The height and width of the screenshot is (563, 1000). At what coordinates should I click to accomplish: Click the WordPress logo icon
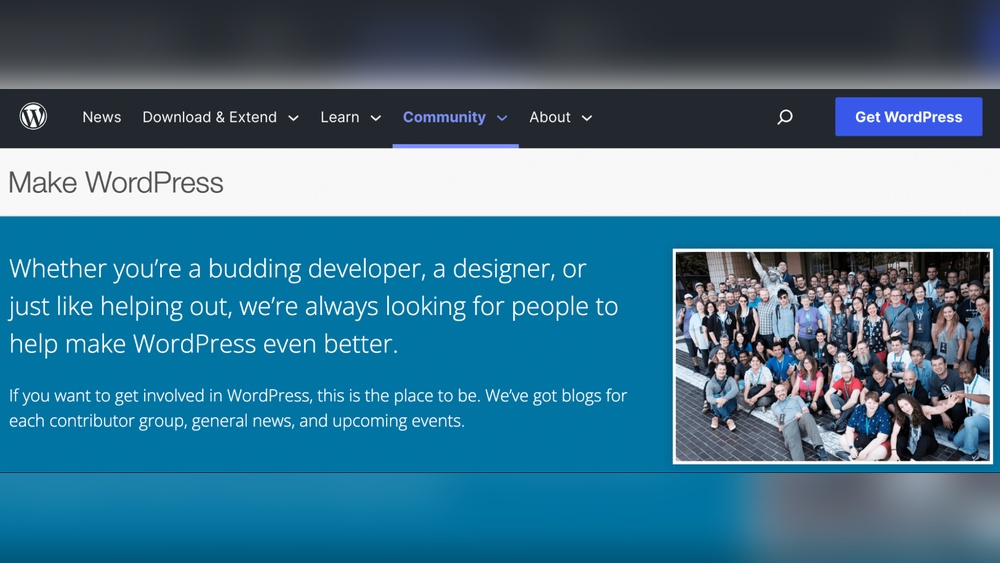(33, 117)
